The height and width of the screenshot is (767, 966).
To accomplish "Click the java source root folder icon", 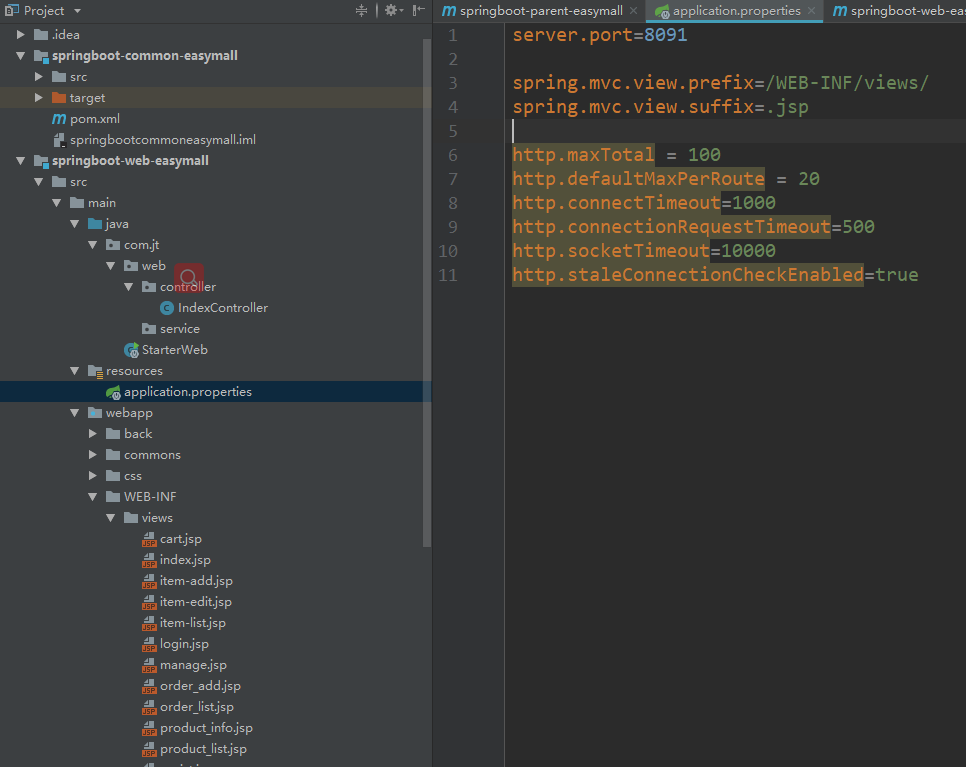I will coord(95,224).
